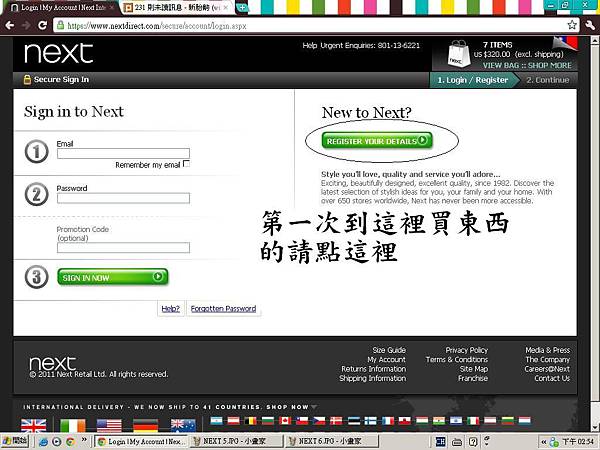Click the Ireland flag
Viewport: 600px width, 450px height.
coord(73,425)
